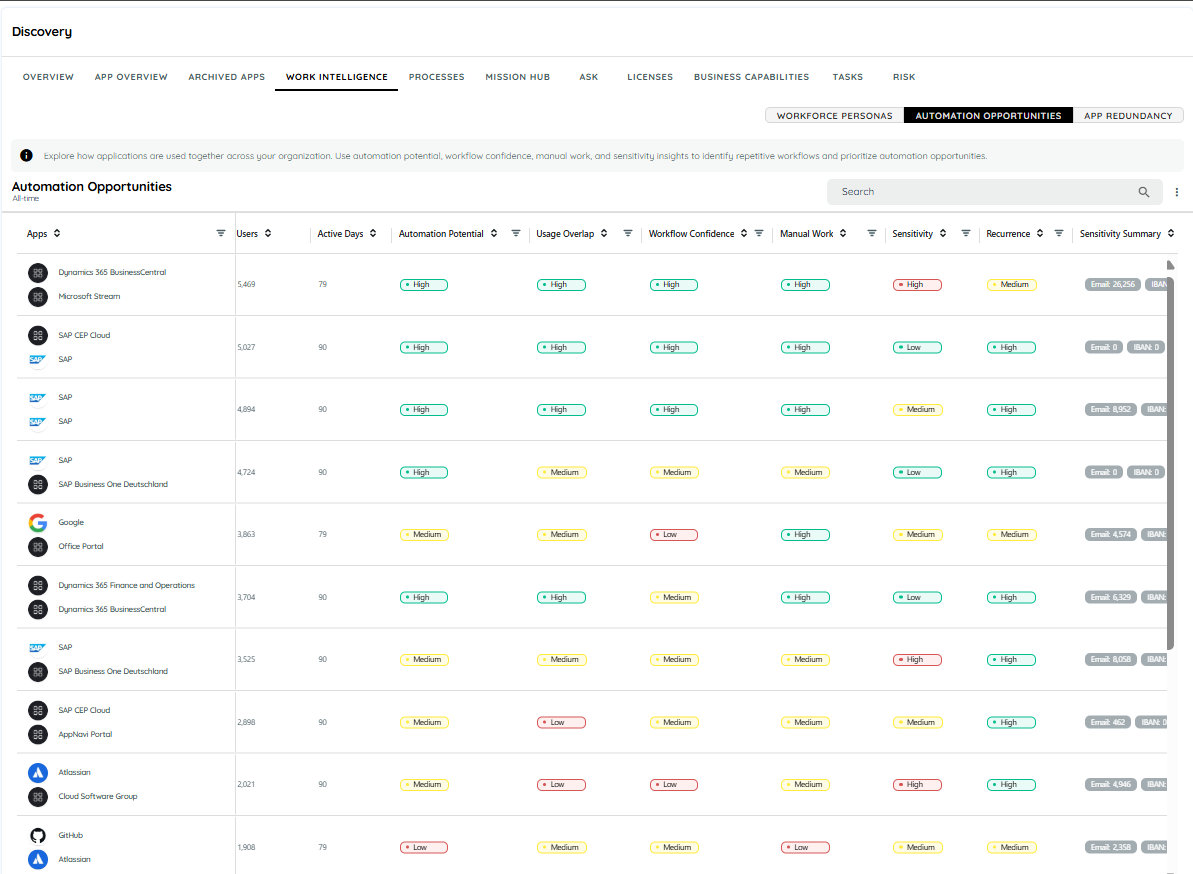Viewport: 1193px width, 874px height.
Task: Sort by Sensitivity column arrows
Action: pyautogui.click(x=943, y=234)
